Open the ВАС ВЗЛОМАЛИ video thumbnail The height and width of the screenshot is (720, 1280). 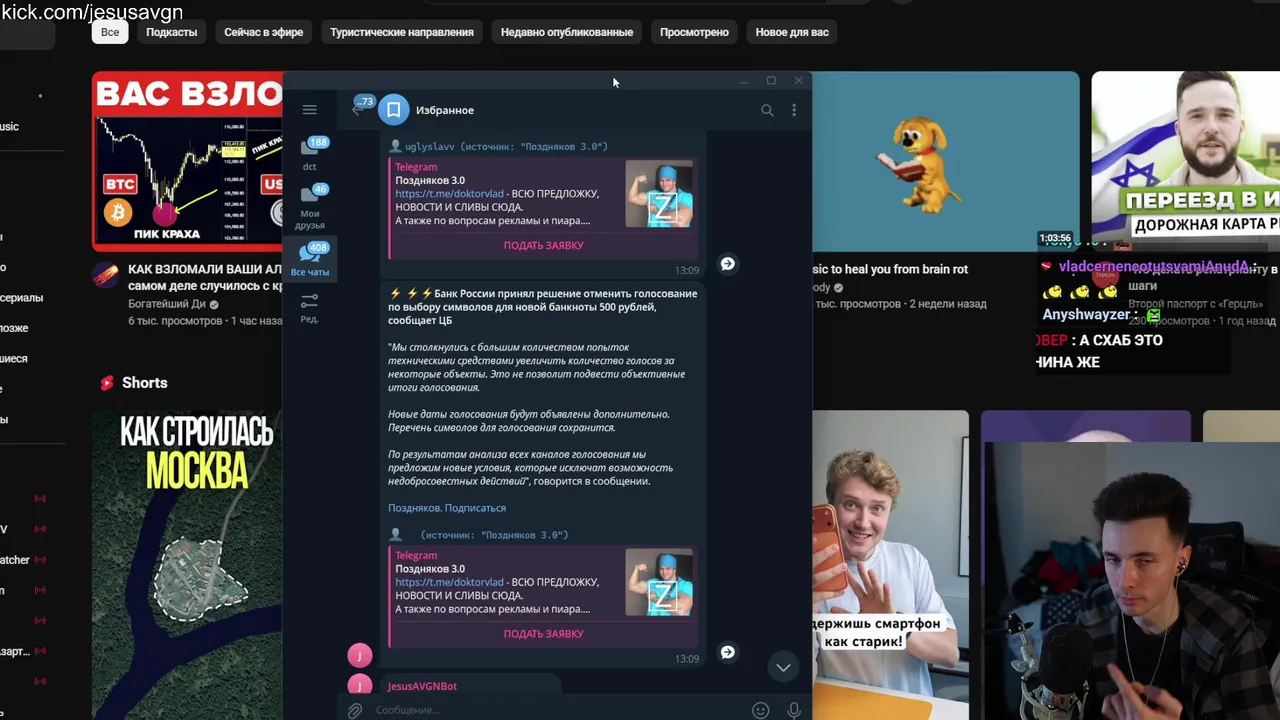pos(187,160)
